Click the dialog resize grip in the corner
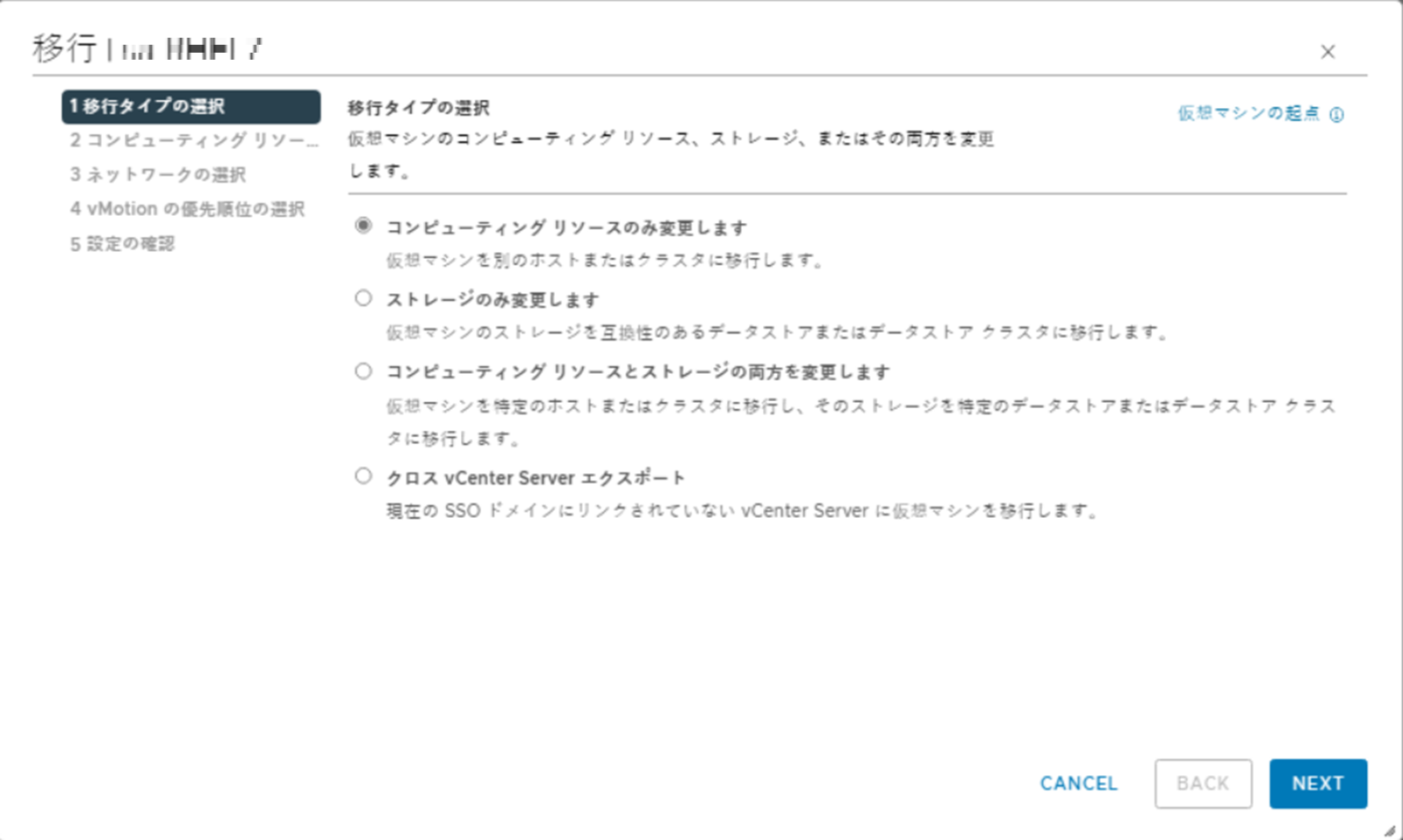 (x=1389, y=830)
